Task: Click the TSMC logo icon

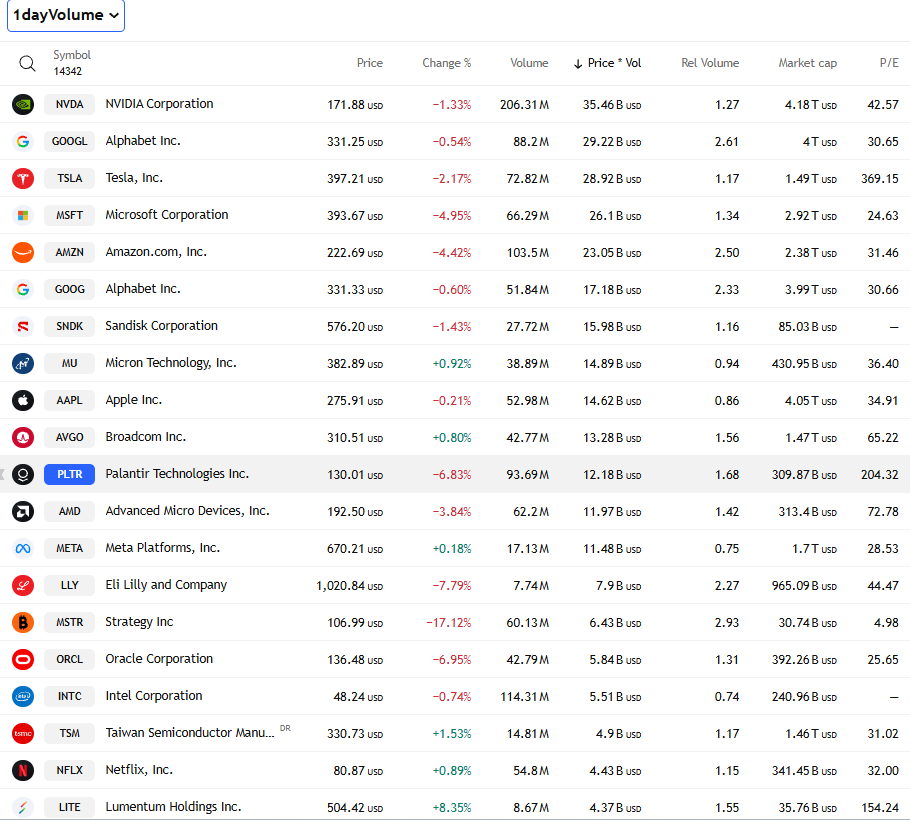Action: pyautogui.click(x=23, y=734)
